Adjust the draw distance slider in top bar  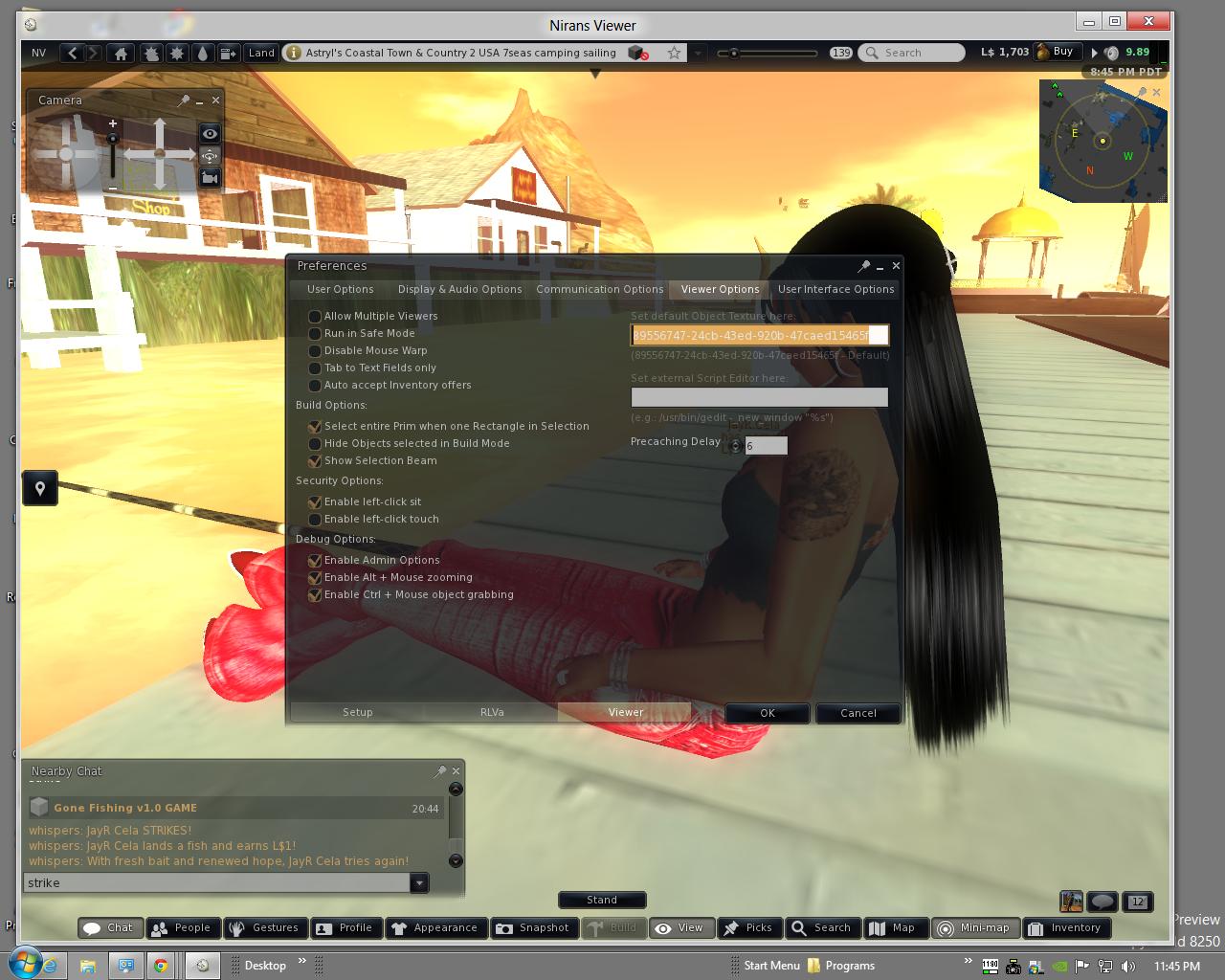(x=768, y=54)
